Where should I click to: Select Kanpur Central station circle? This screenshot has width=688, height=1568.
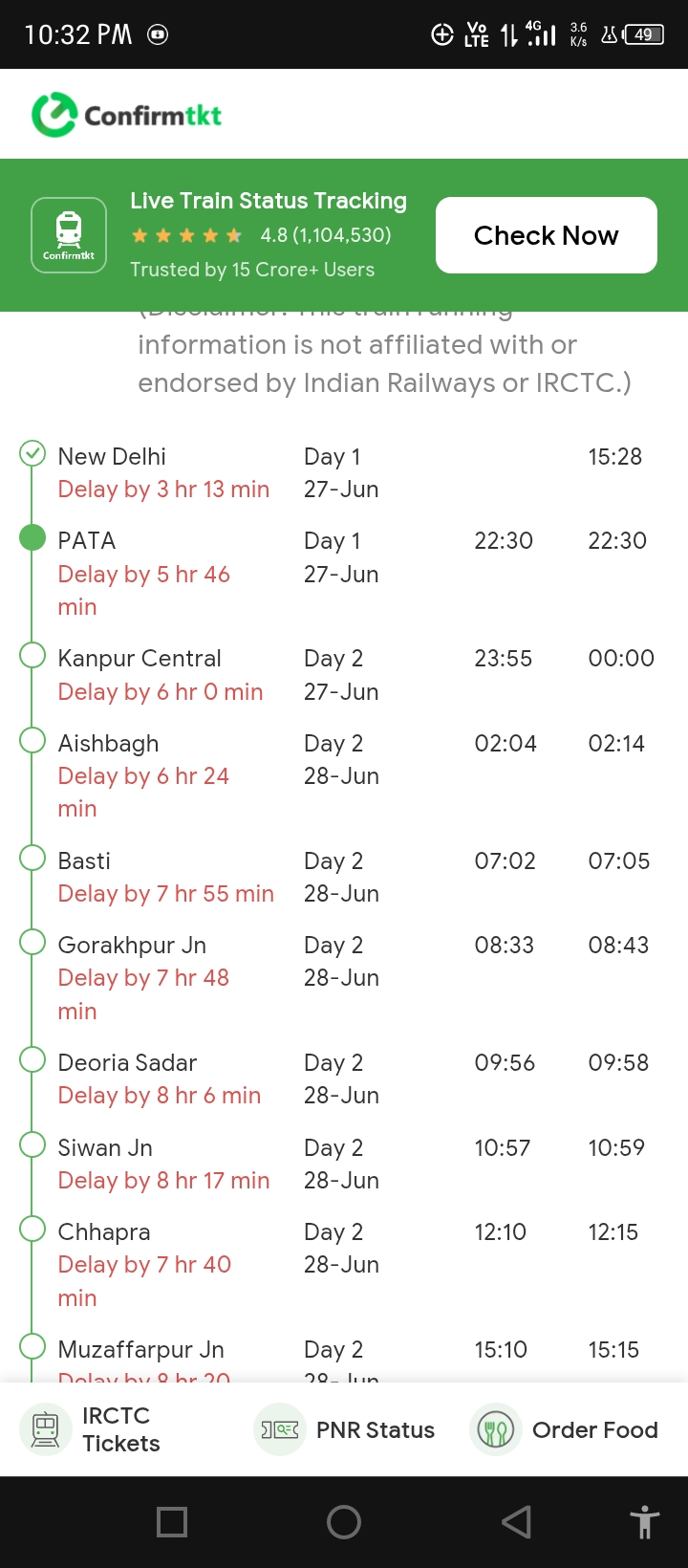coord(32,655)
